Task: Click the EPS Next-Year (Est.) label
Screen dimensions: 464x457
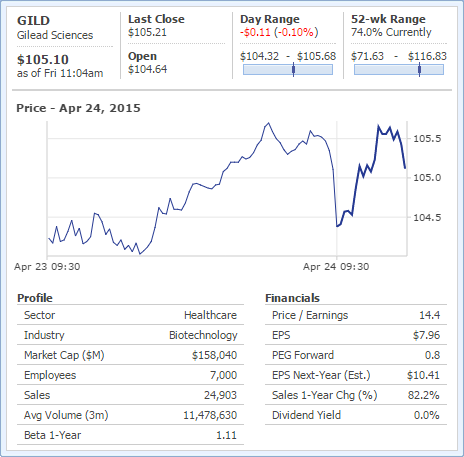Action: click(321, 375)
